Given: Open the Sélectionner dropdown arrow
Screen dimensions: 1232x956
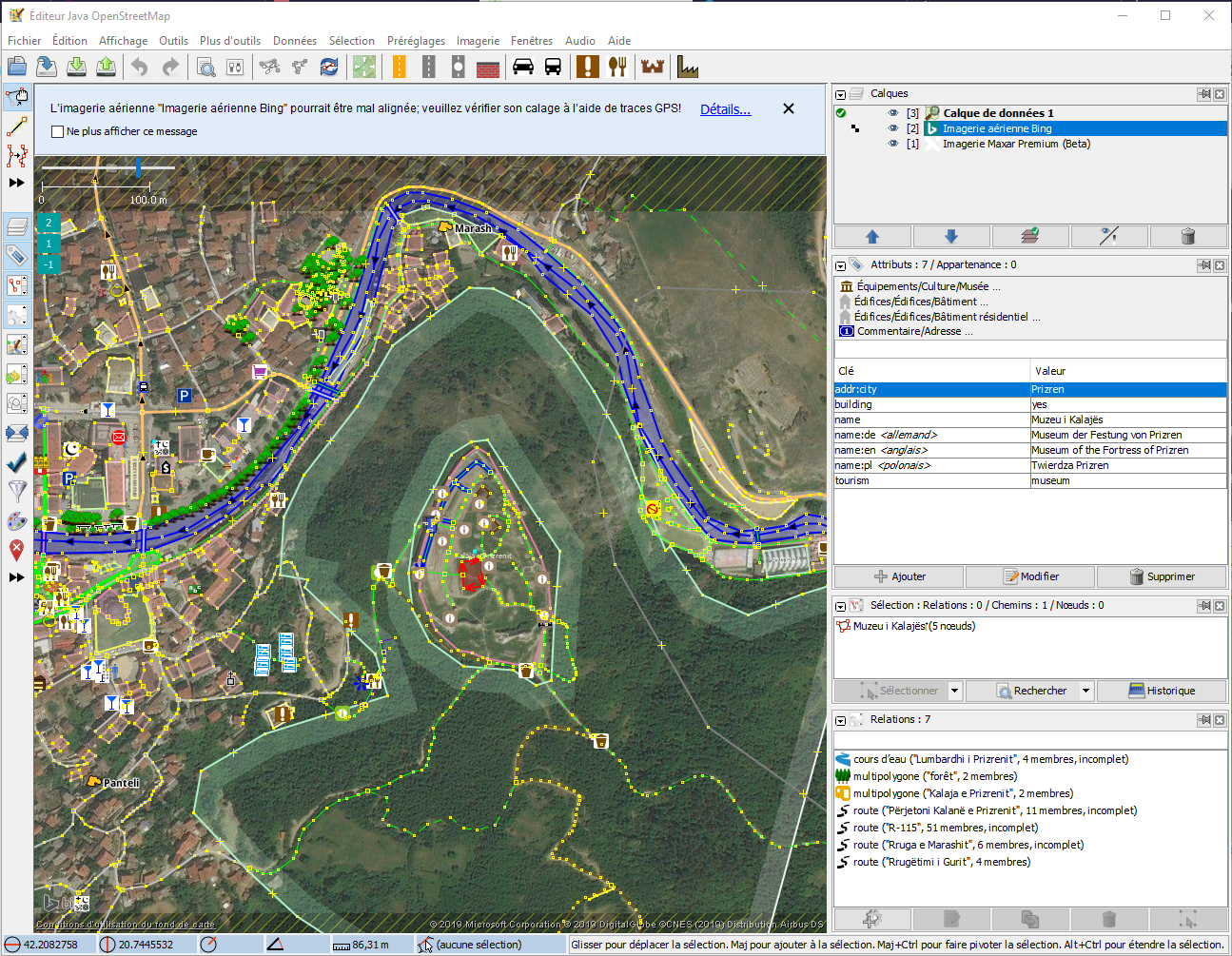Looking at the screenshot, I should [954, 691].
